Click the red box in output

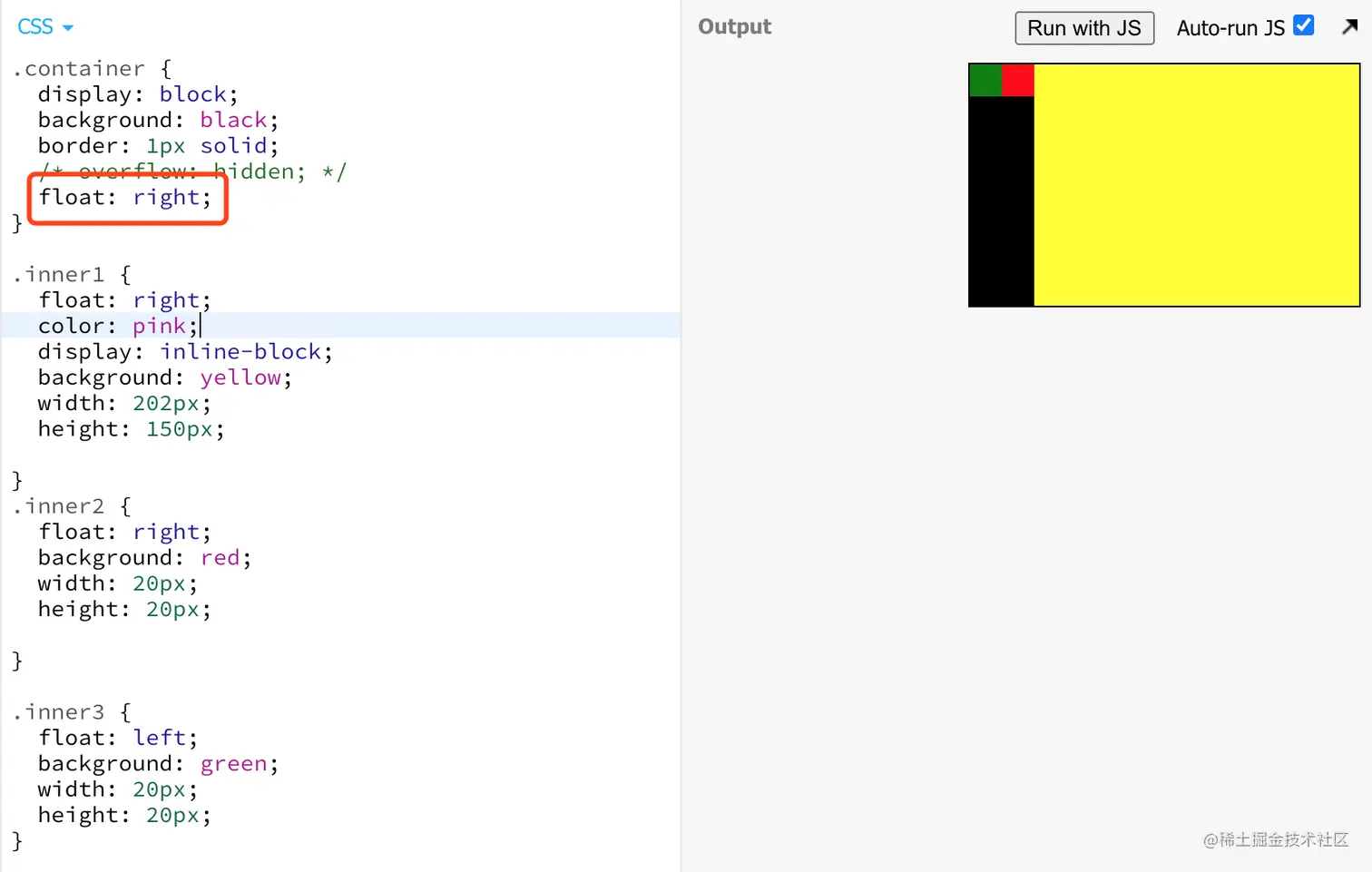click(1018, 81)
